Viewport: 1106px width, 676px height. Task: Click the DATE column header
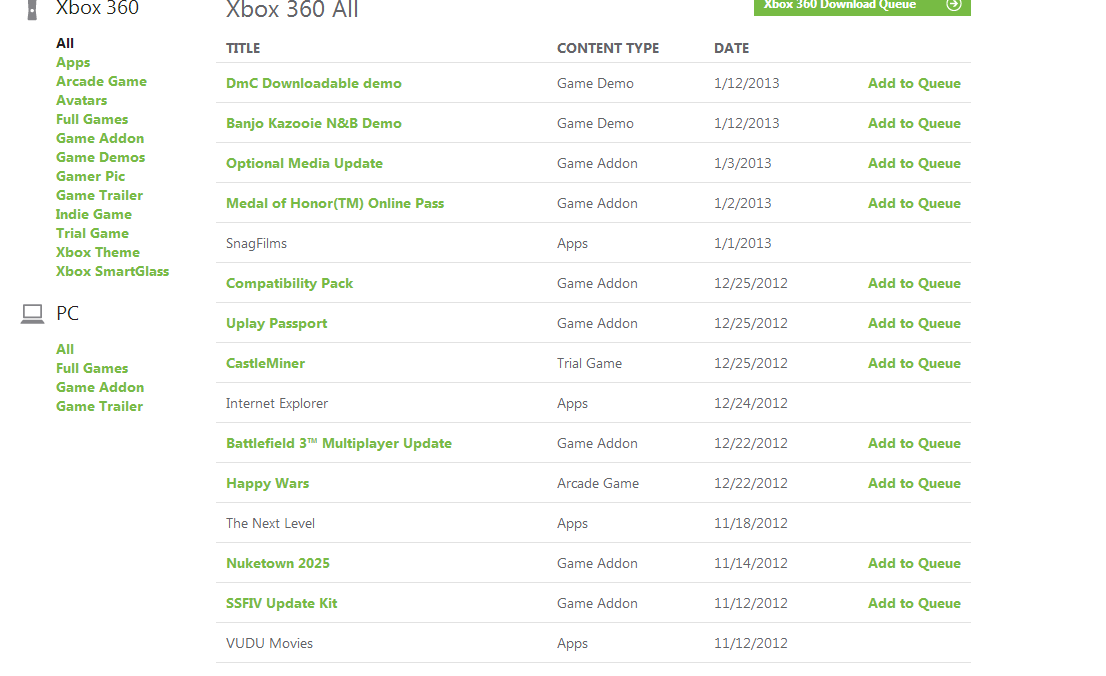click(x=731, y=48)
